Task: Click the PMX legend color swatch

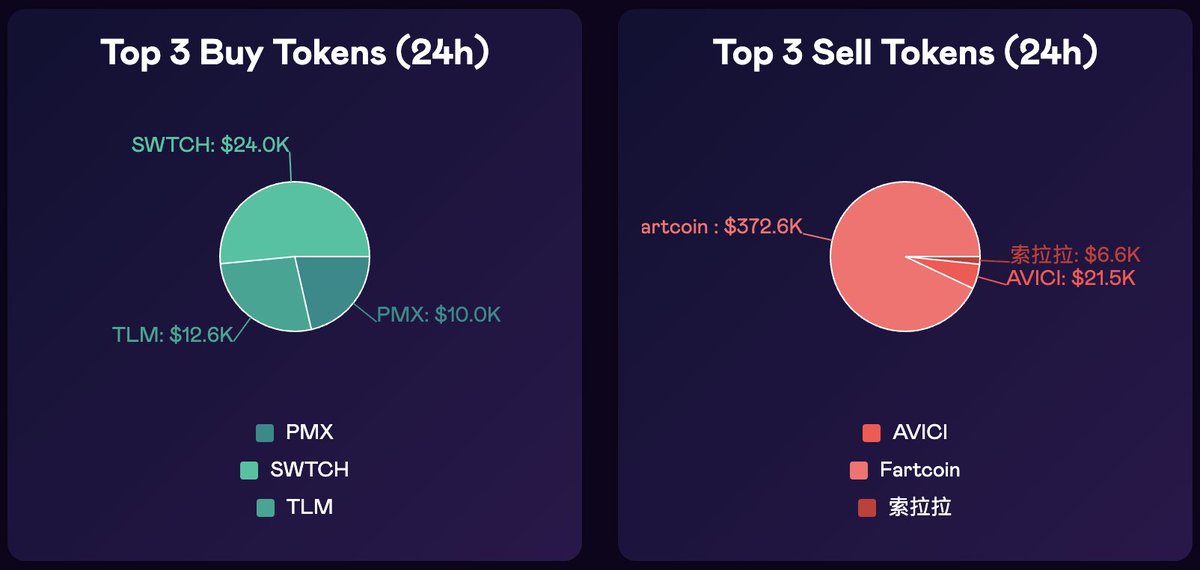Action: (x=265, y=433)
